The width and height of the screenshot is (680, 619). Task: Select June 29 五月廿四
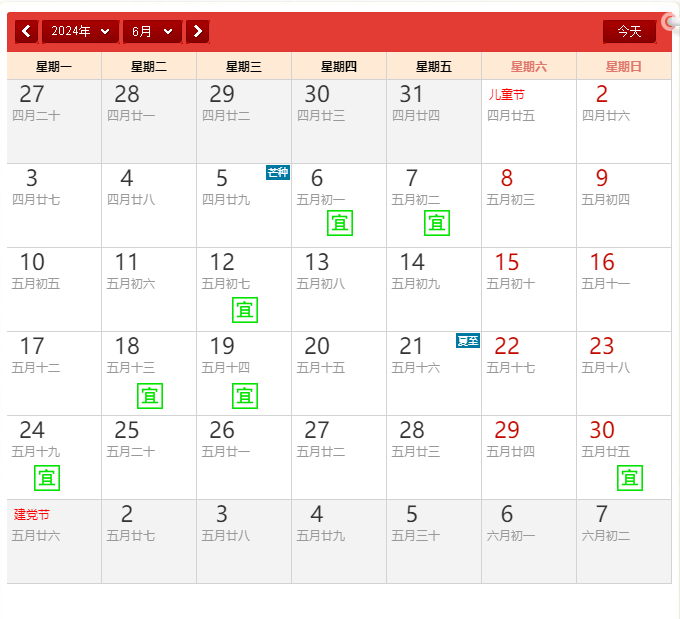[x=529, y=458]
